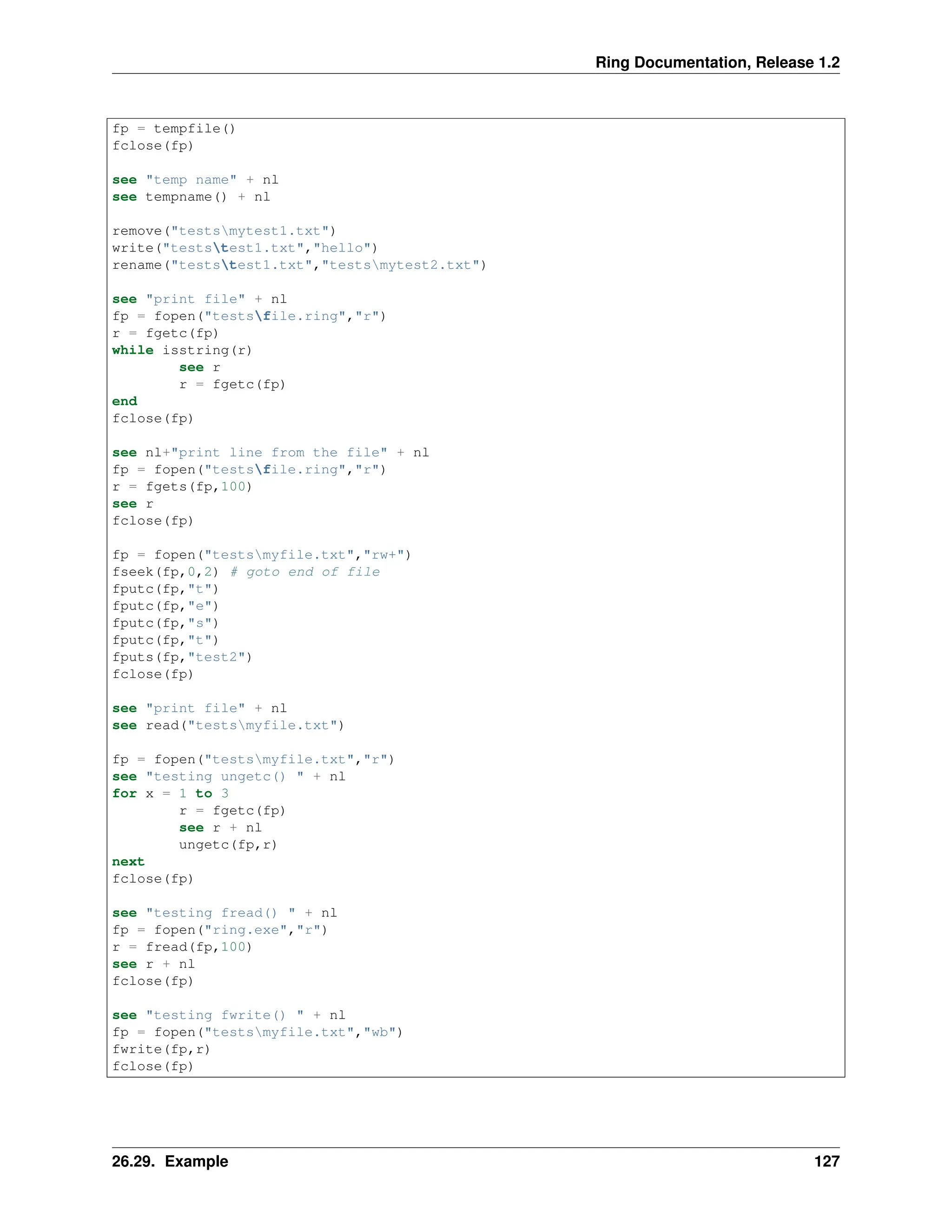Click the 'ungetc(fp,r)' line

228,844
